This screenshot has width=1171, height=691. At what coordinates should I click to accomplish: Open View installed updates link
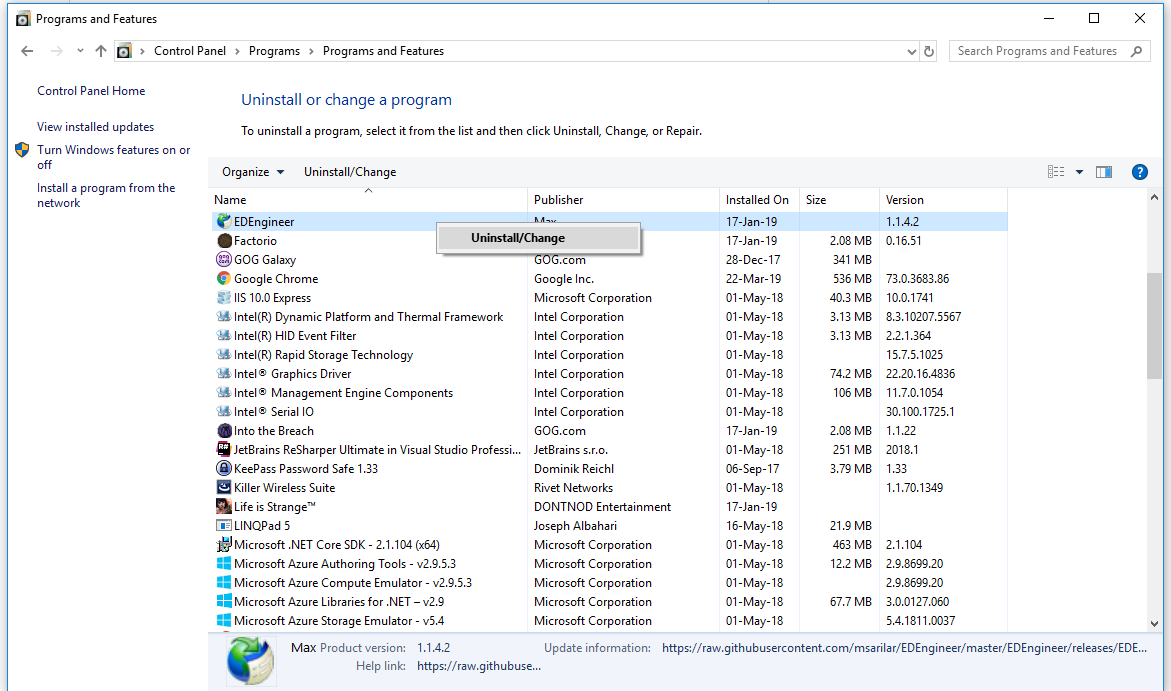(x=96, y=127)
